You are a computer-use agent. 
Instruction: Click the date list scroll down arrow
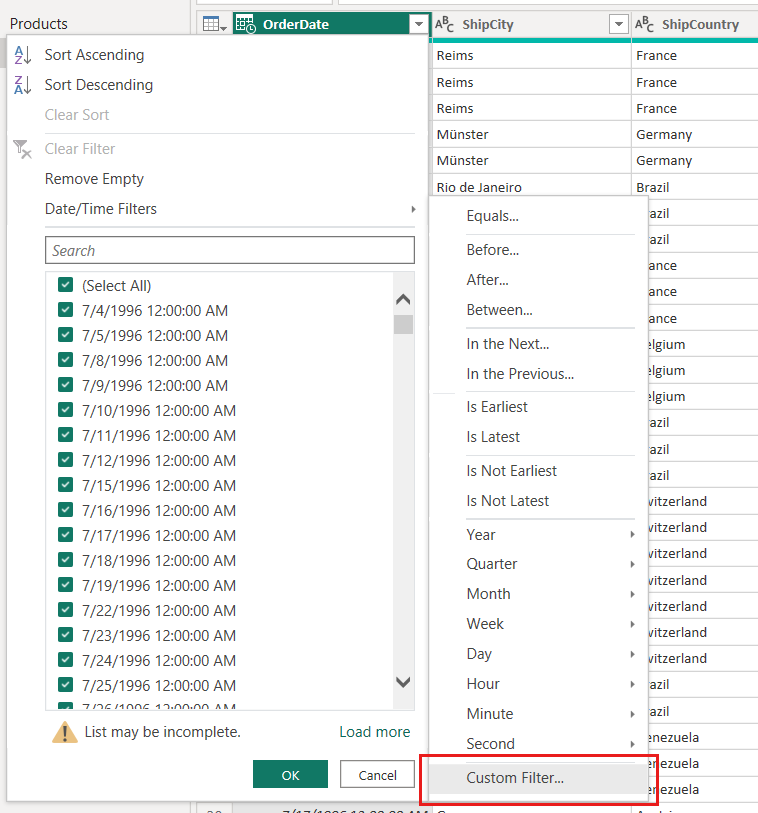[403, 682]
